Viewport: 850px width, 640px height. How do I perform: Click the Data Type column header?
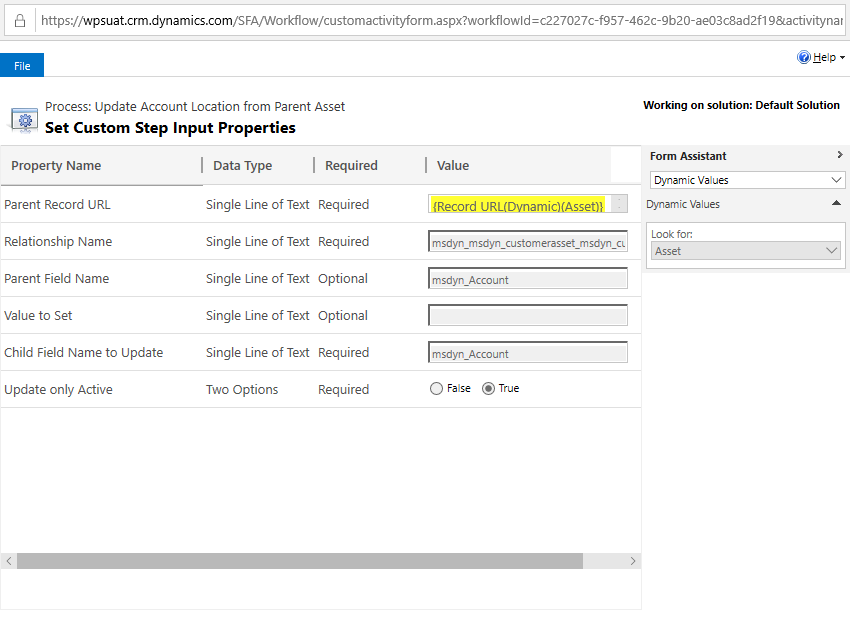tap(242, 165)
